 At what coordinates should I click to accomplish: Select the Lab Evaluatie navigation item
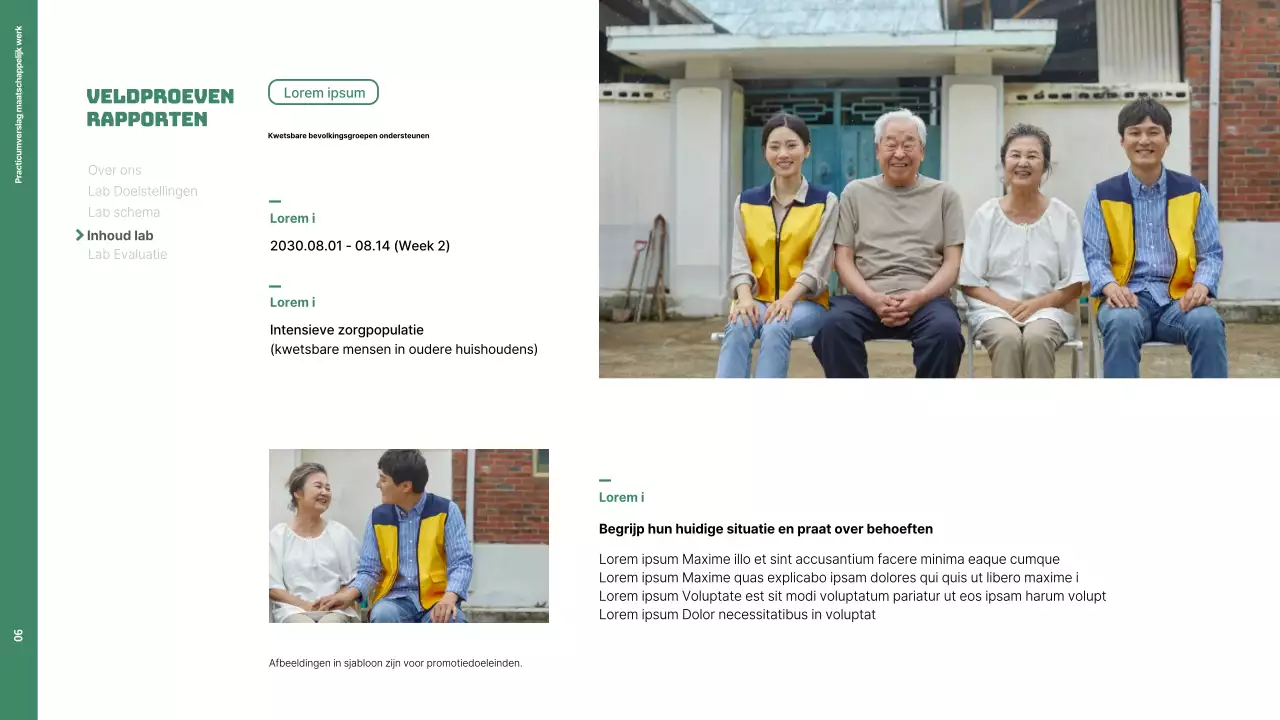[127, 254]
